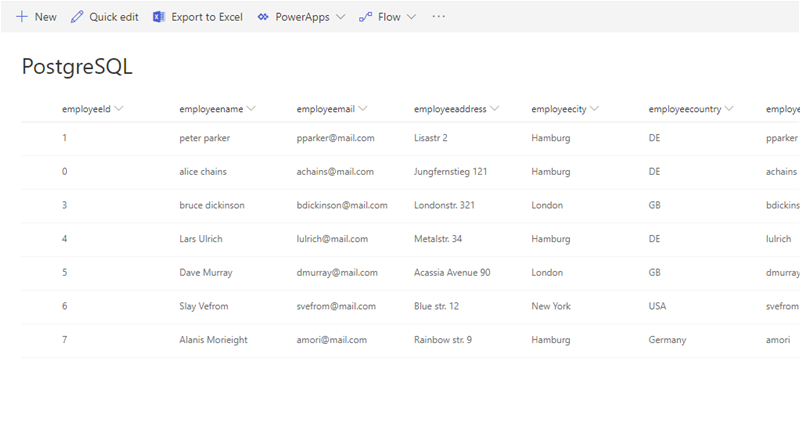The image size is (800, 438).
Task: Expand the Flow dropdown chevron
Action: click(x=411, y=17)
